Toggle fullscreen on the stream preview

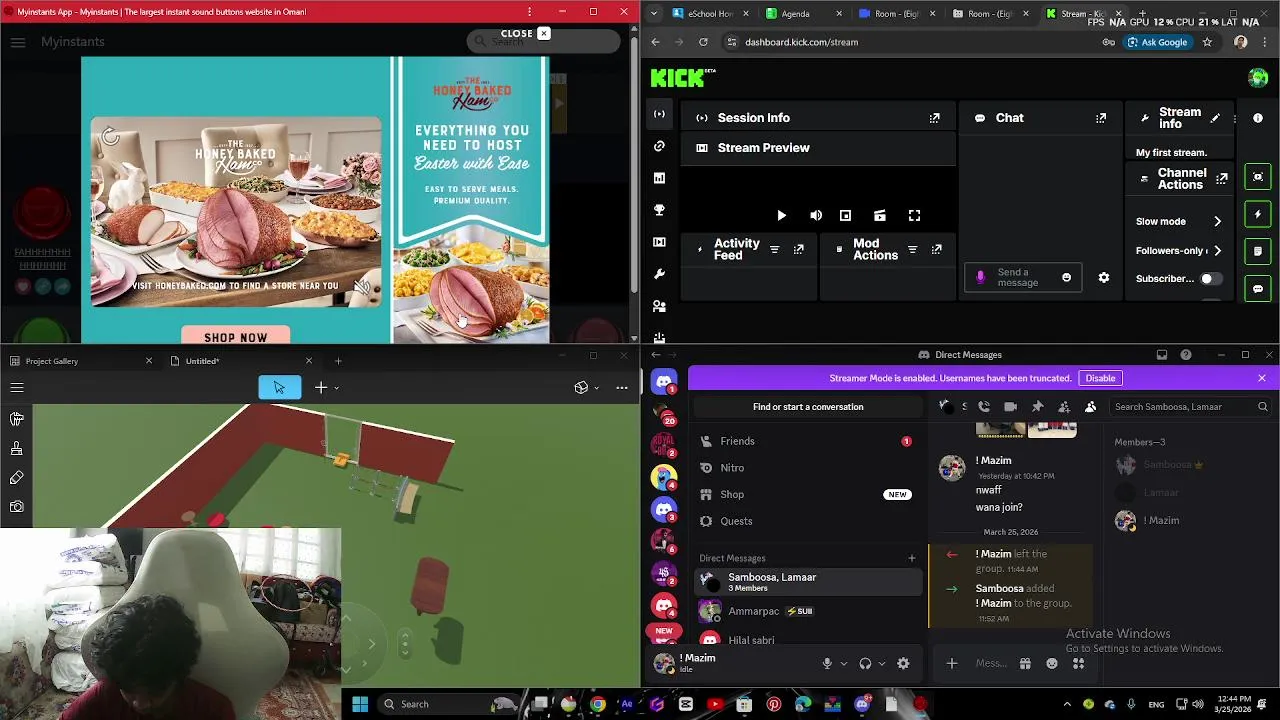click(914, 216)
